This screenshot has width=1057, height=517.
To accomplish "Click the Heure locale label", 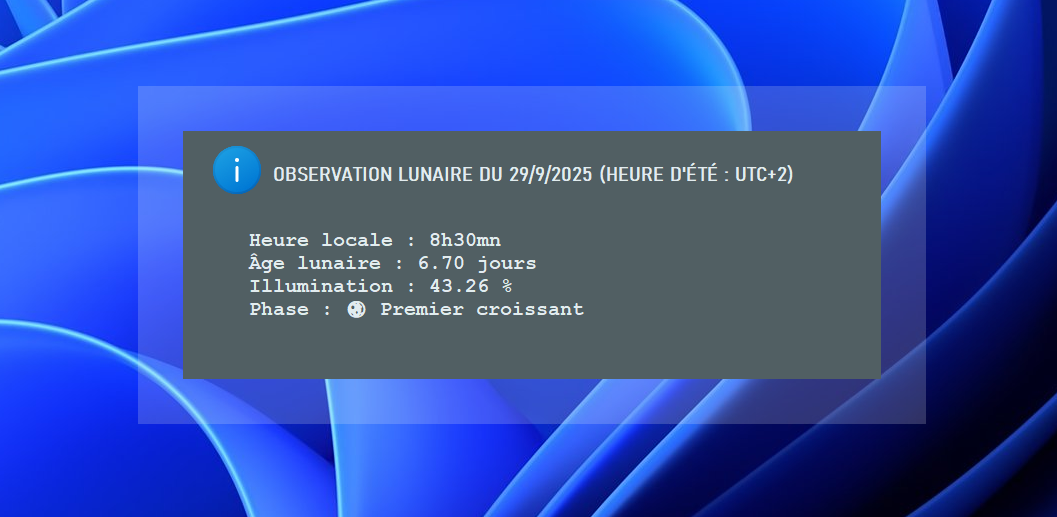I will [x=321, y=240].
